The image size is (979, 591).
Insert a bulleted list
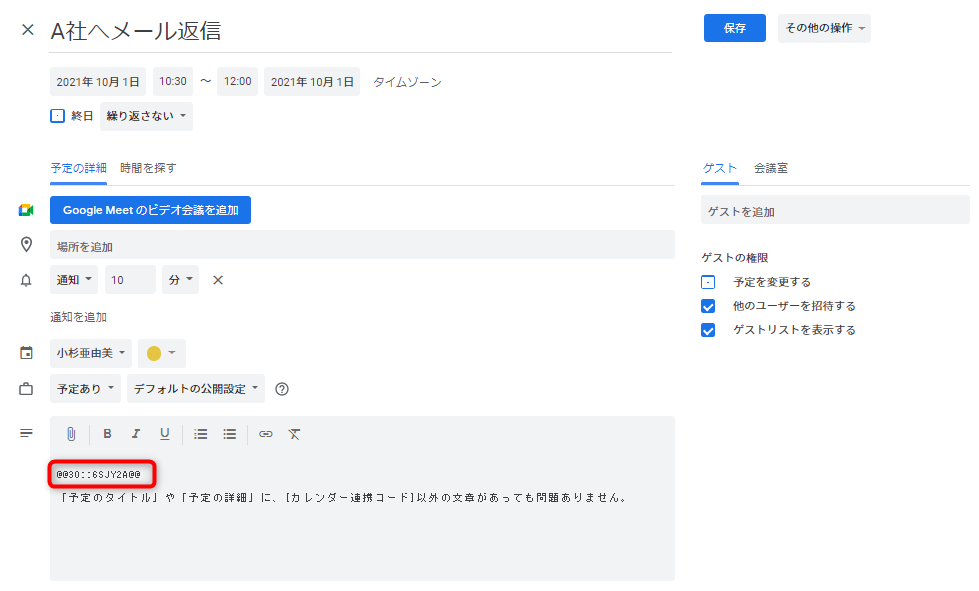[230, 434]
